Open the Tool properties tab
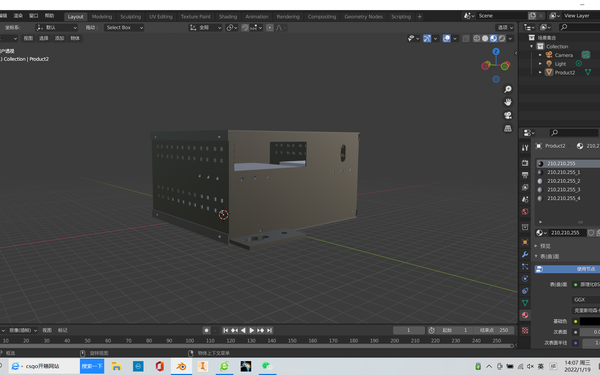600x375 pixels. [x=525, y=148]
